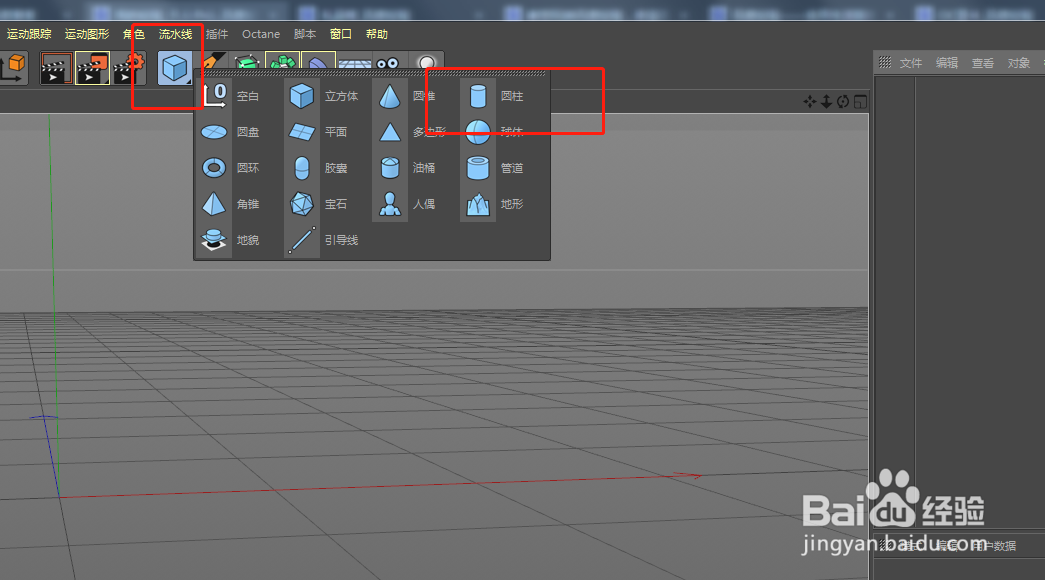1045x580 pixels.
Task: Add a 宝石 platonic primitive
Action: (319, 204)
